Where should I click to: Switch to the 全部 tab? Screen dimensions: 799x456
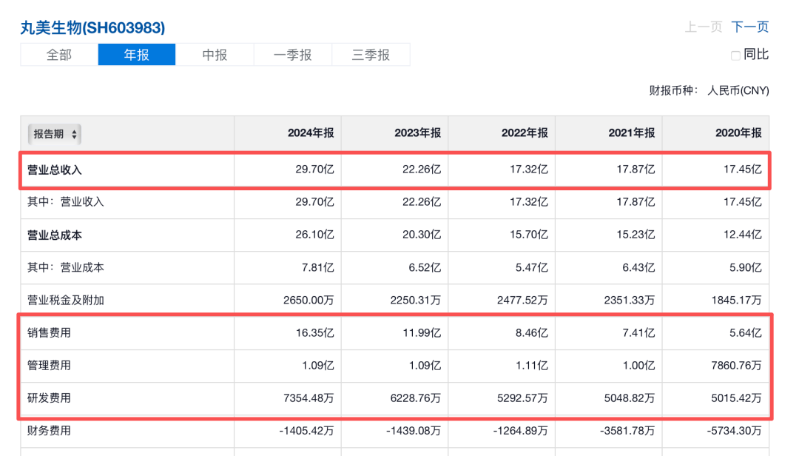click(59, 55)
